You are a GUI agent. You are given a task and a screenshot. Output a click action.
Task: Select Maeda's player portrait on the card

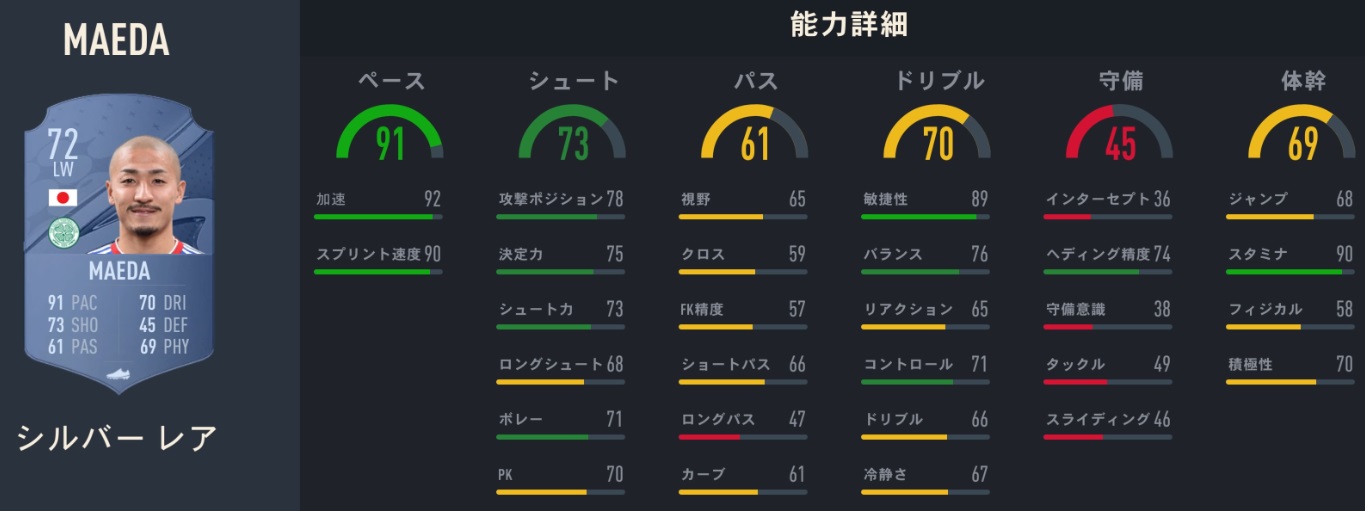point(146,197)
